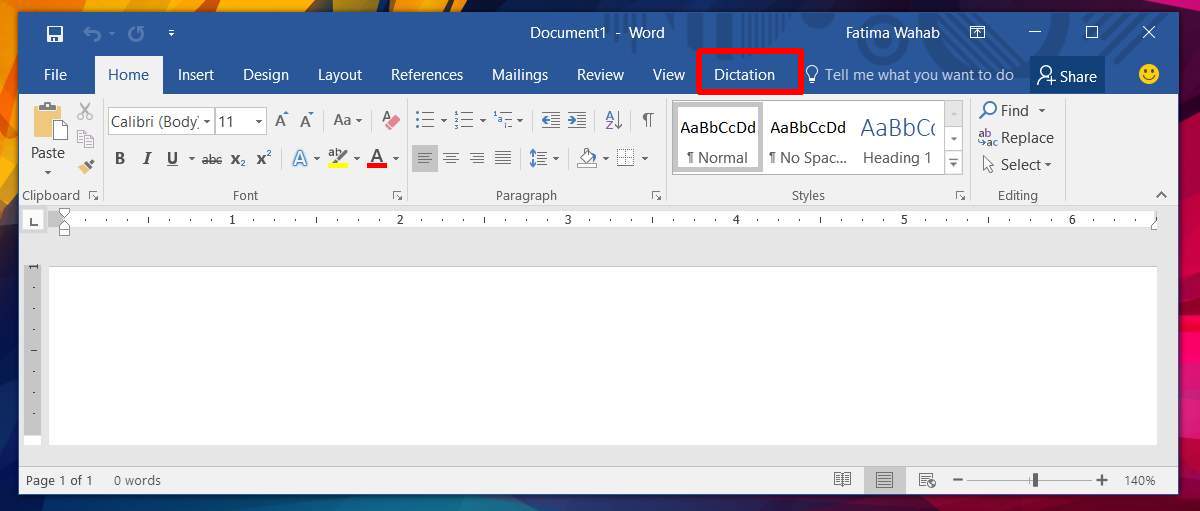Click the Share button
Screen dimensions: 1200x511
[1066, 76]
